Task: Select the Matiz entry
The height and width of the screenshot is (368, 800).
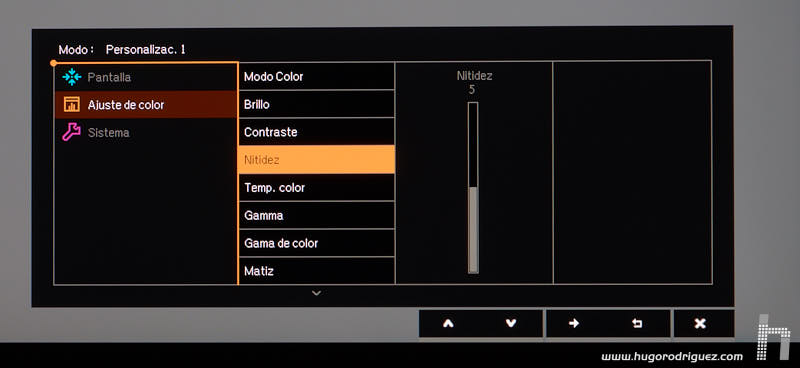Action: click(x=316, y=271)
